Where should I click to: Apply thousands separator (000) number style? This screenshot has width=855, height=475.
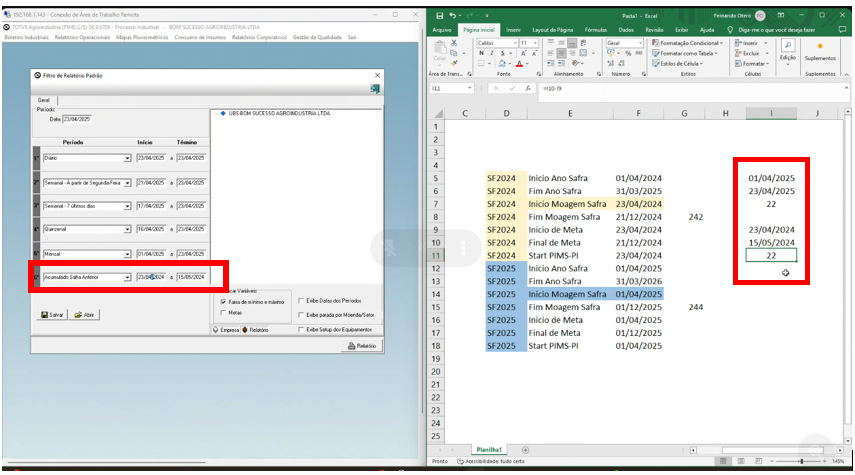pos(639,53)
